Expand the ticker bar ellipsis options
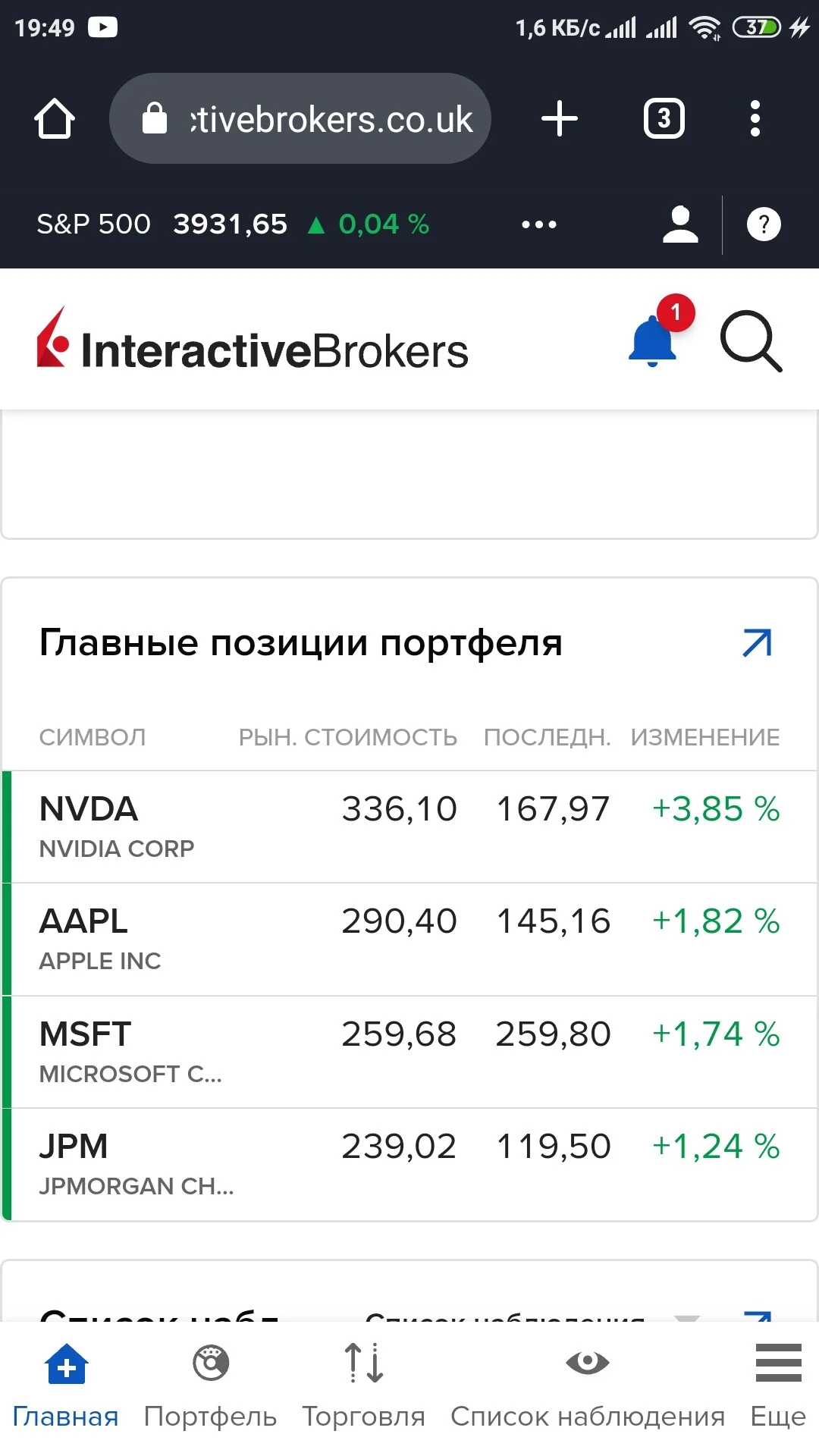819x1456 pixels. [x=539, y=224]
